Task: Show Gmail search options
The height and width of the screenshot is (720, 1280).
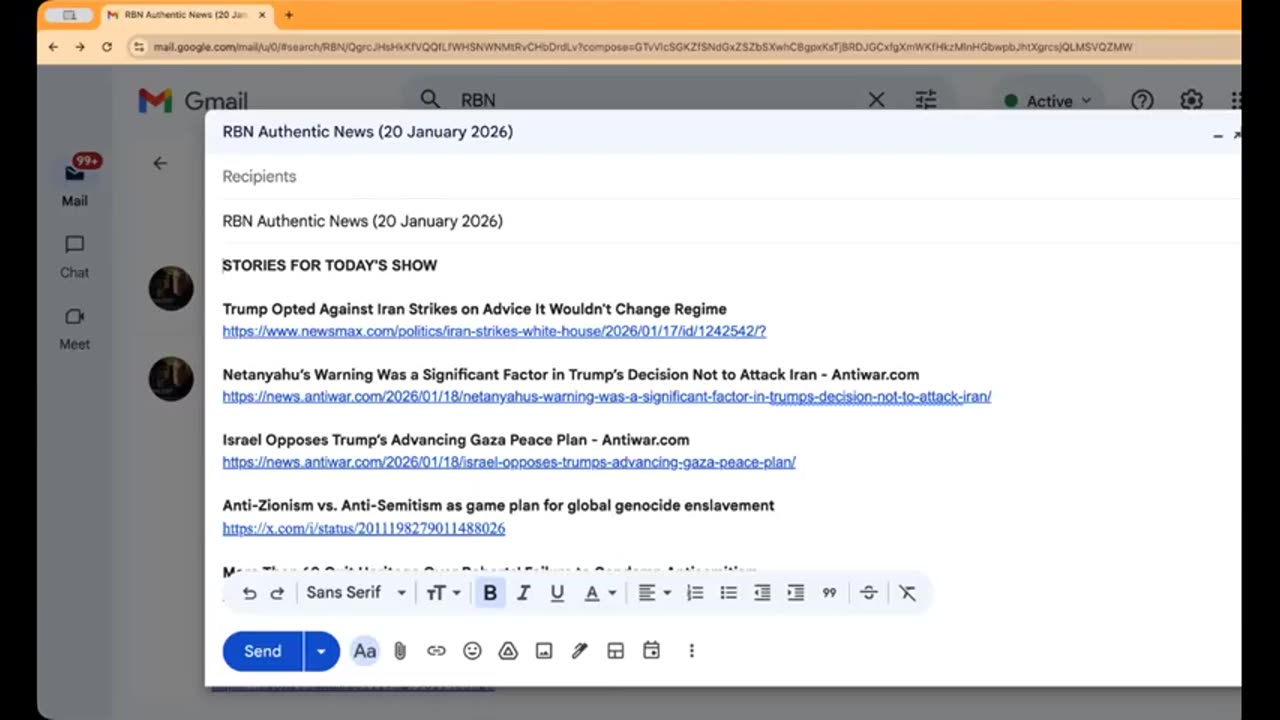Action: point(926,100)
